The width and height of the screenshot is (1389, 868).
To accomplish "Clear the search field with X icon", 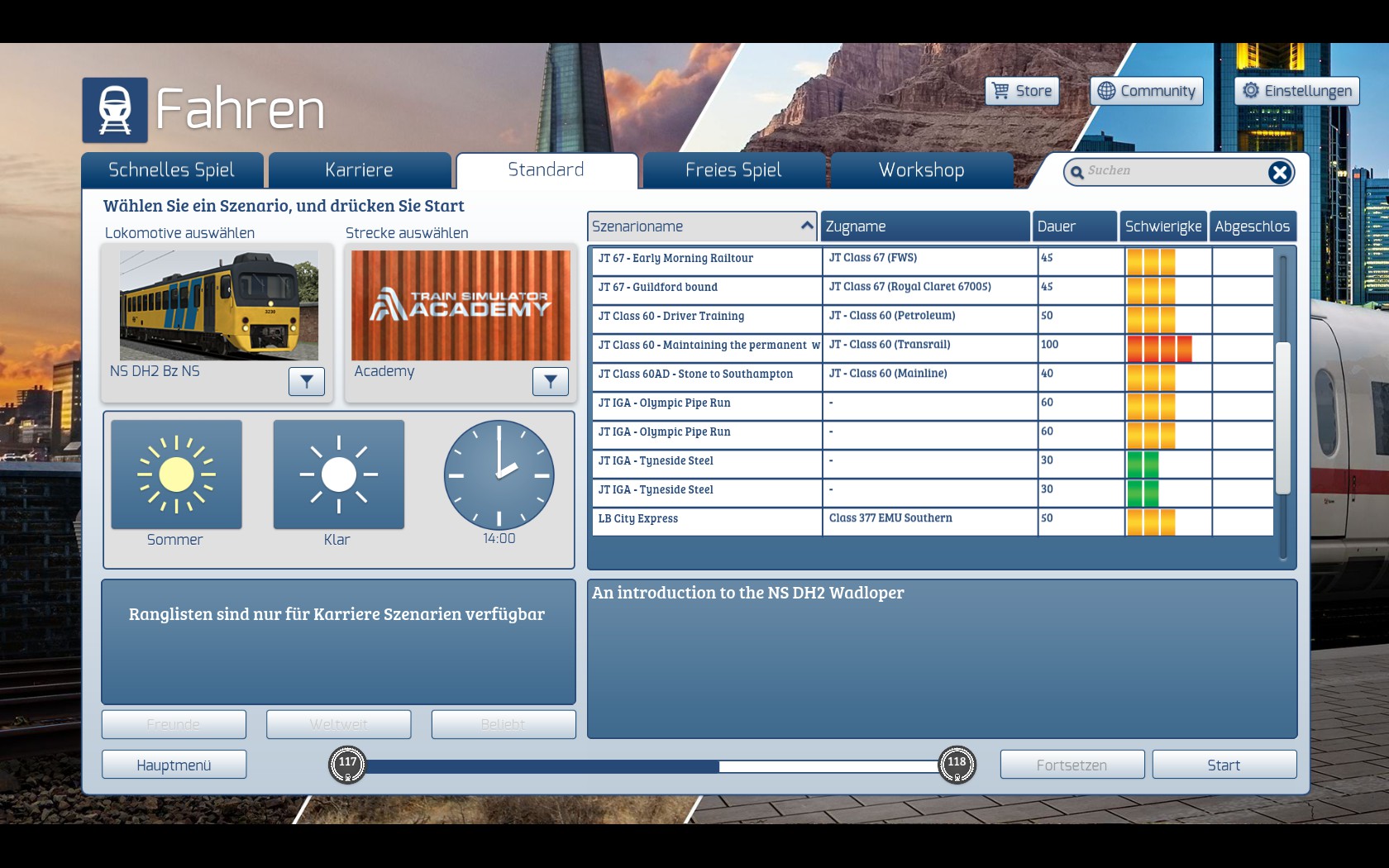I will 1280,172.
